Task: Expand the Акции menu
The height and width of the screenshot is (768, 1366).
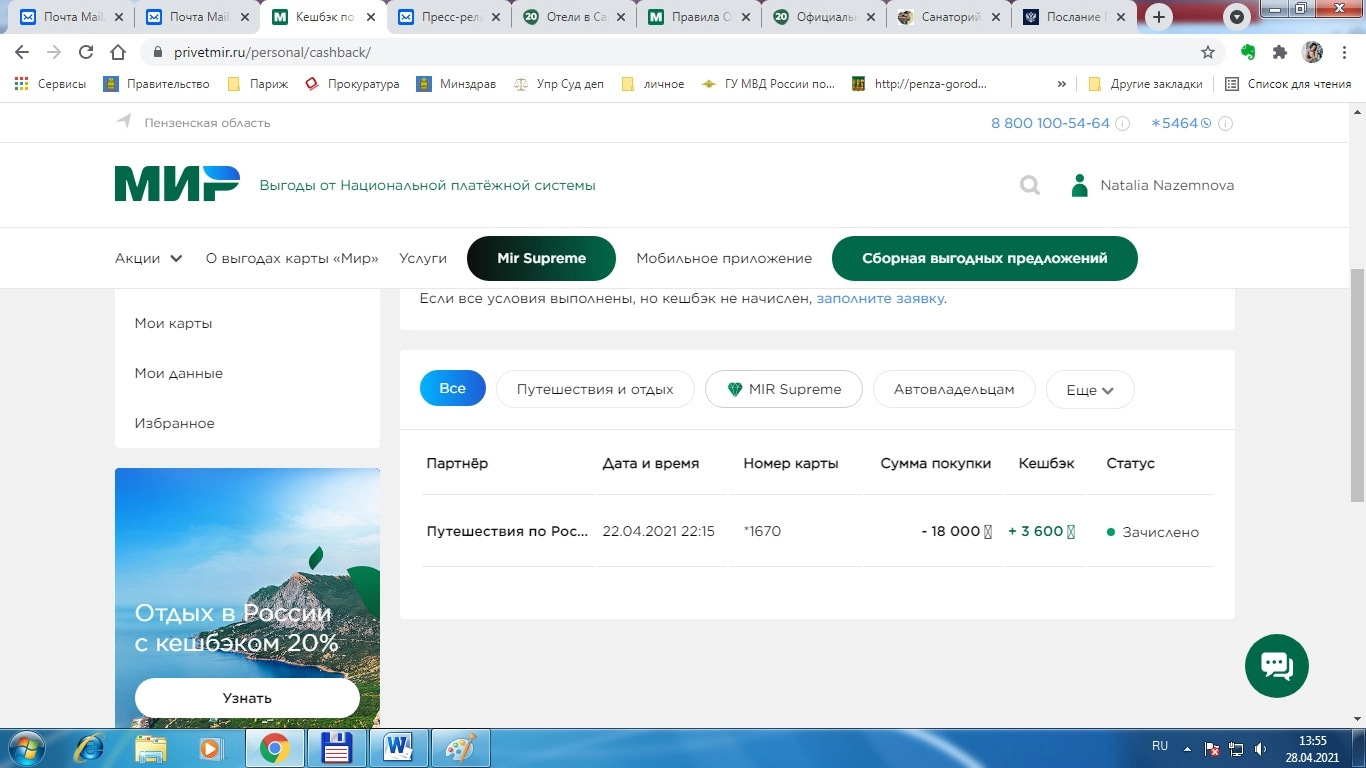Action: click(x=148, y=258)
